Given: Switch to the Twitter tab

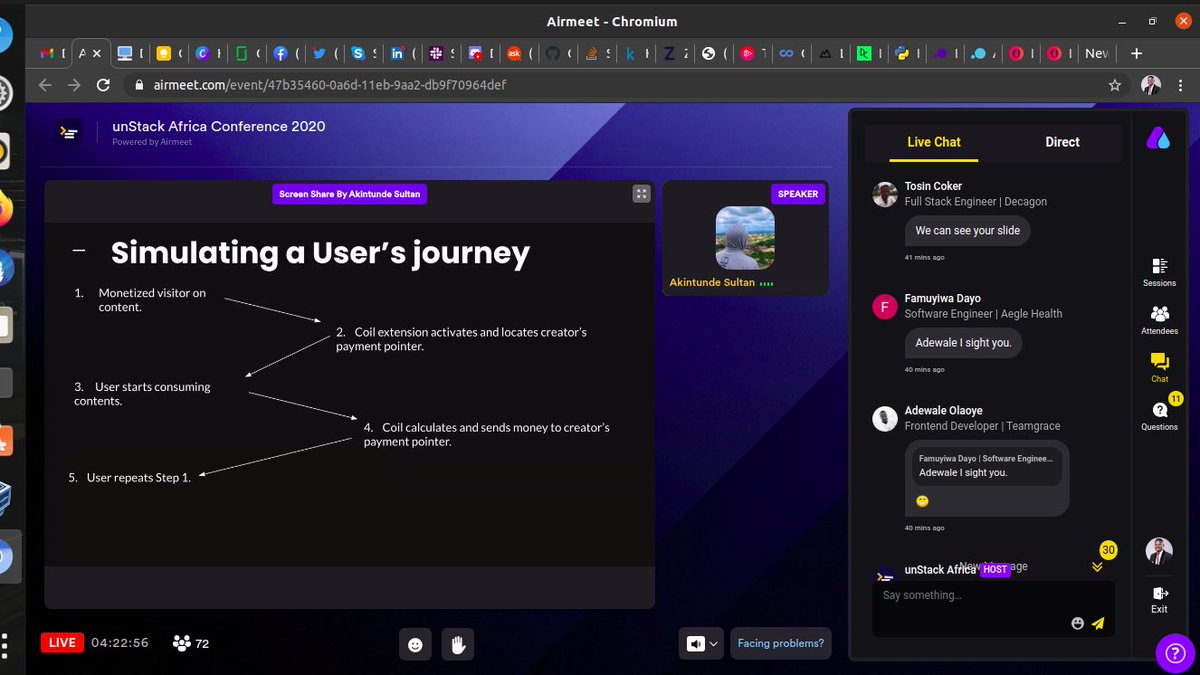Looking at the screenshot, I should coord(326,53).
